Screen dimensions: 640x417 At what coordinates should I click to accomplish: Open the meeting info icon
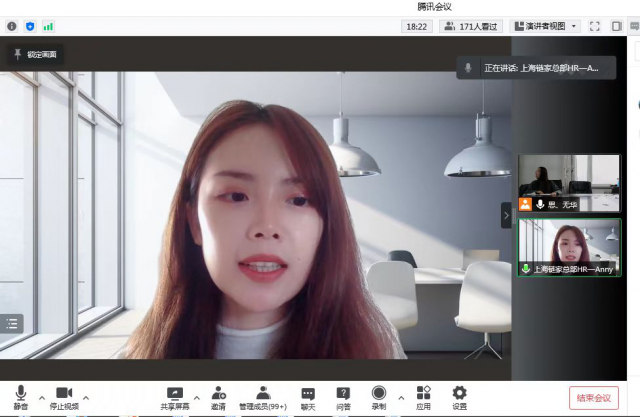click(x=12, y=26)
